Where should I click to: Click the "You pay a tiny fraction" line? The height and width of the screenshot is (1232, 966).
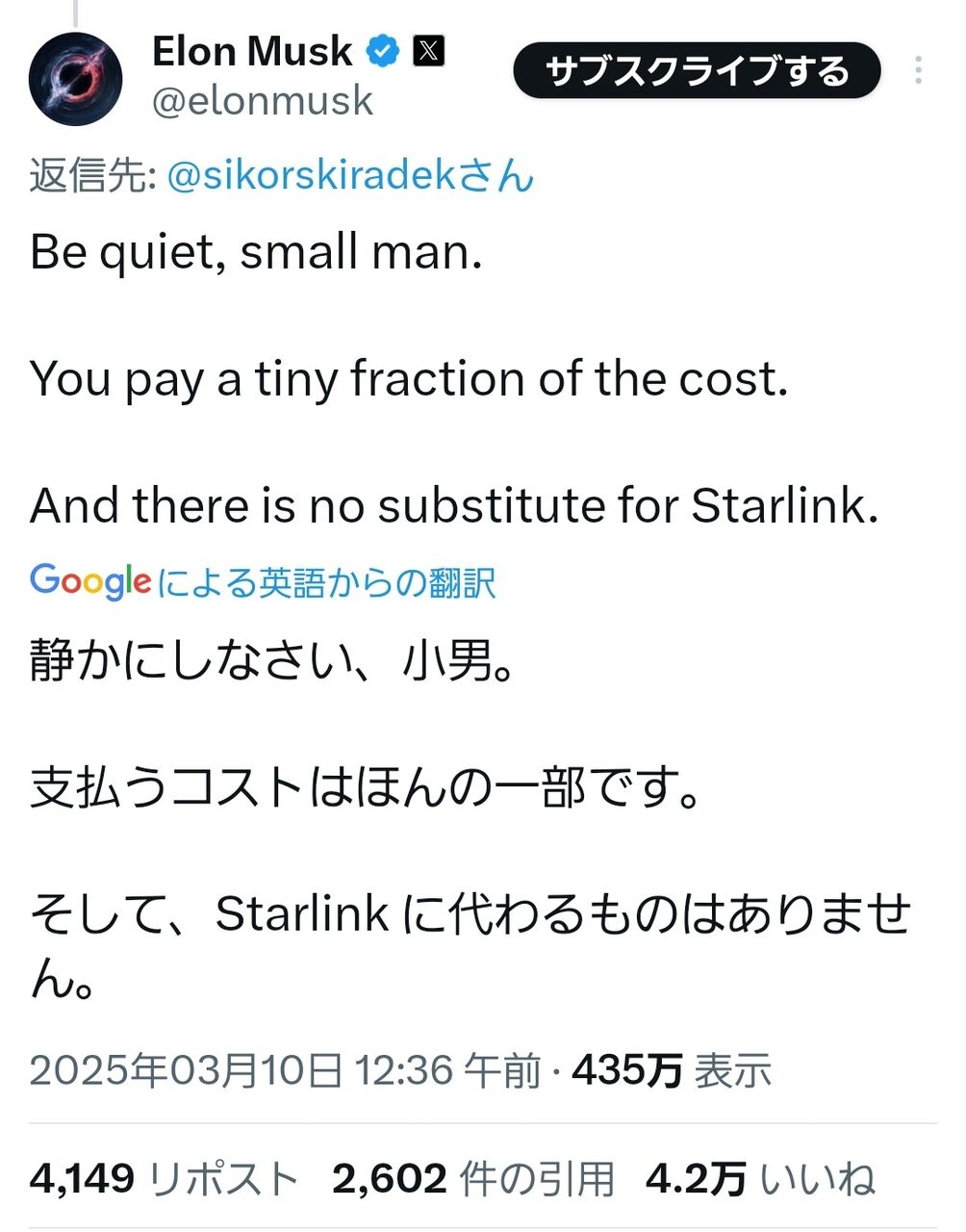409,378
